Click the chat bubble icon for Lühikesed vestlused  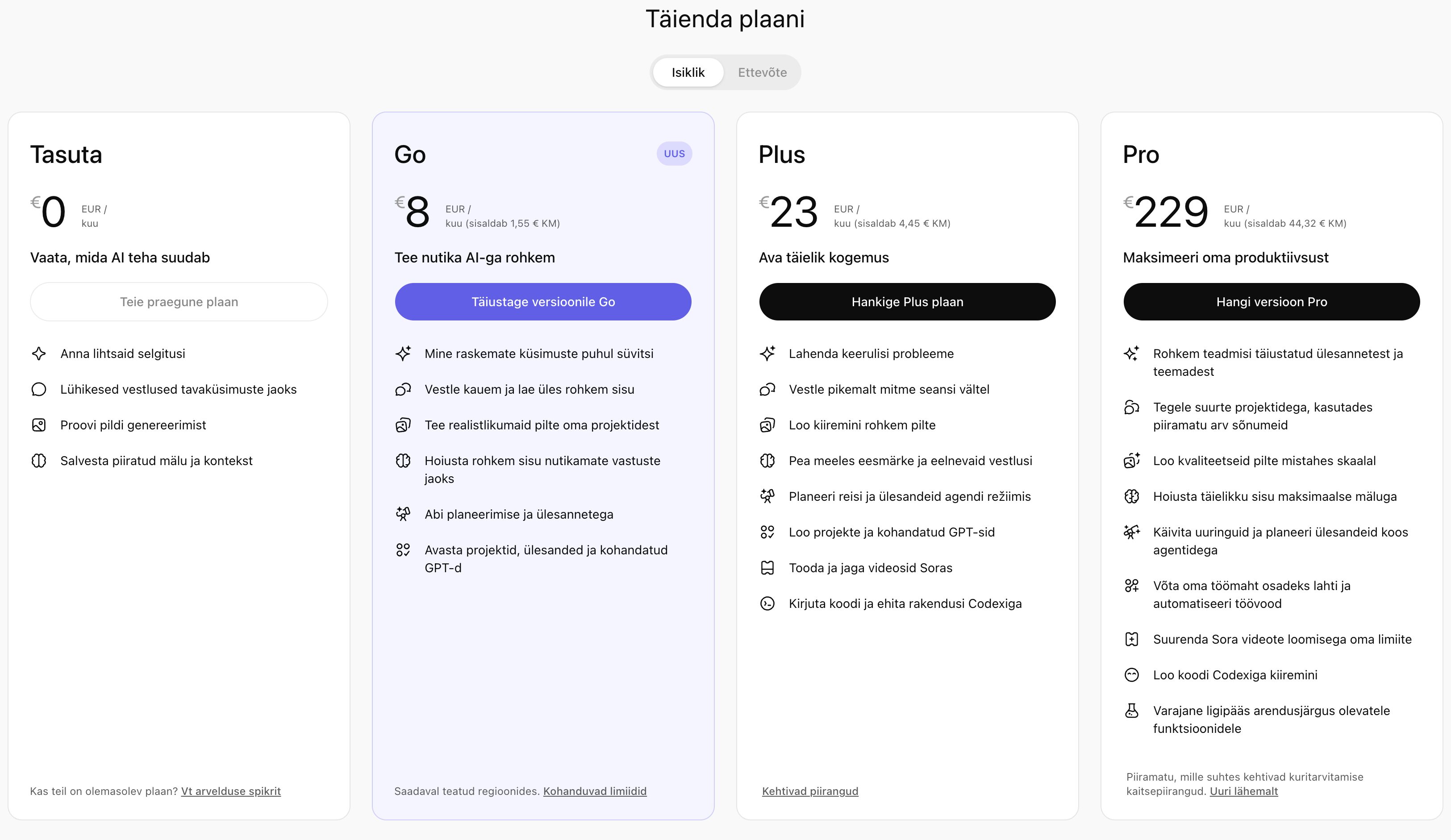[38, 389]
